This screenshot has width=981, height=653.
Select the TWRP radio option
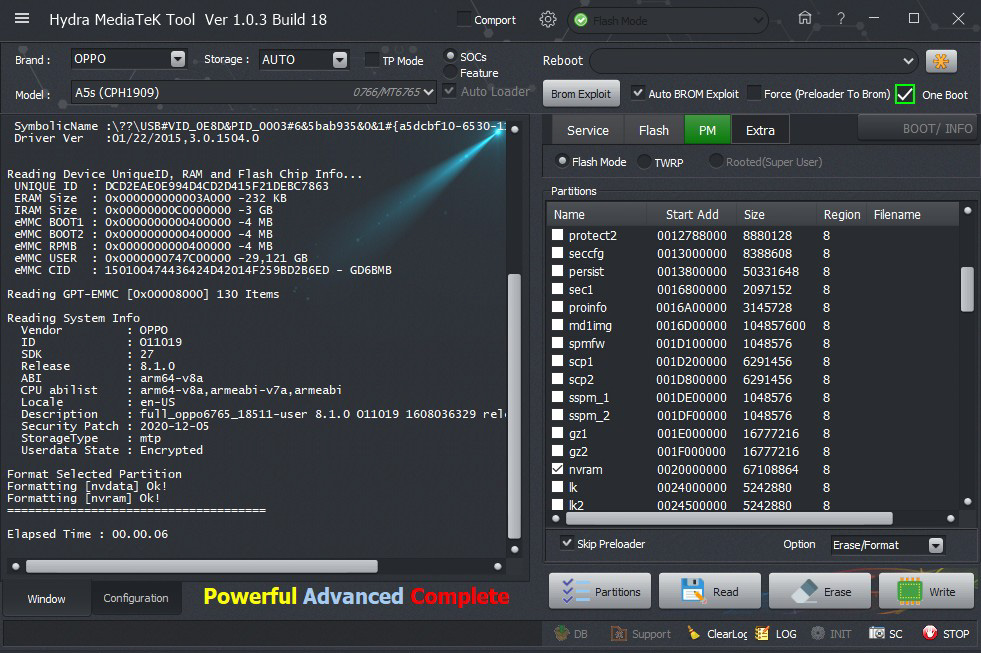point(643,161)
